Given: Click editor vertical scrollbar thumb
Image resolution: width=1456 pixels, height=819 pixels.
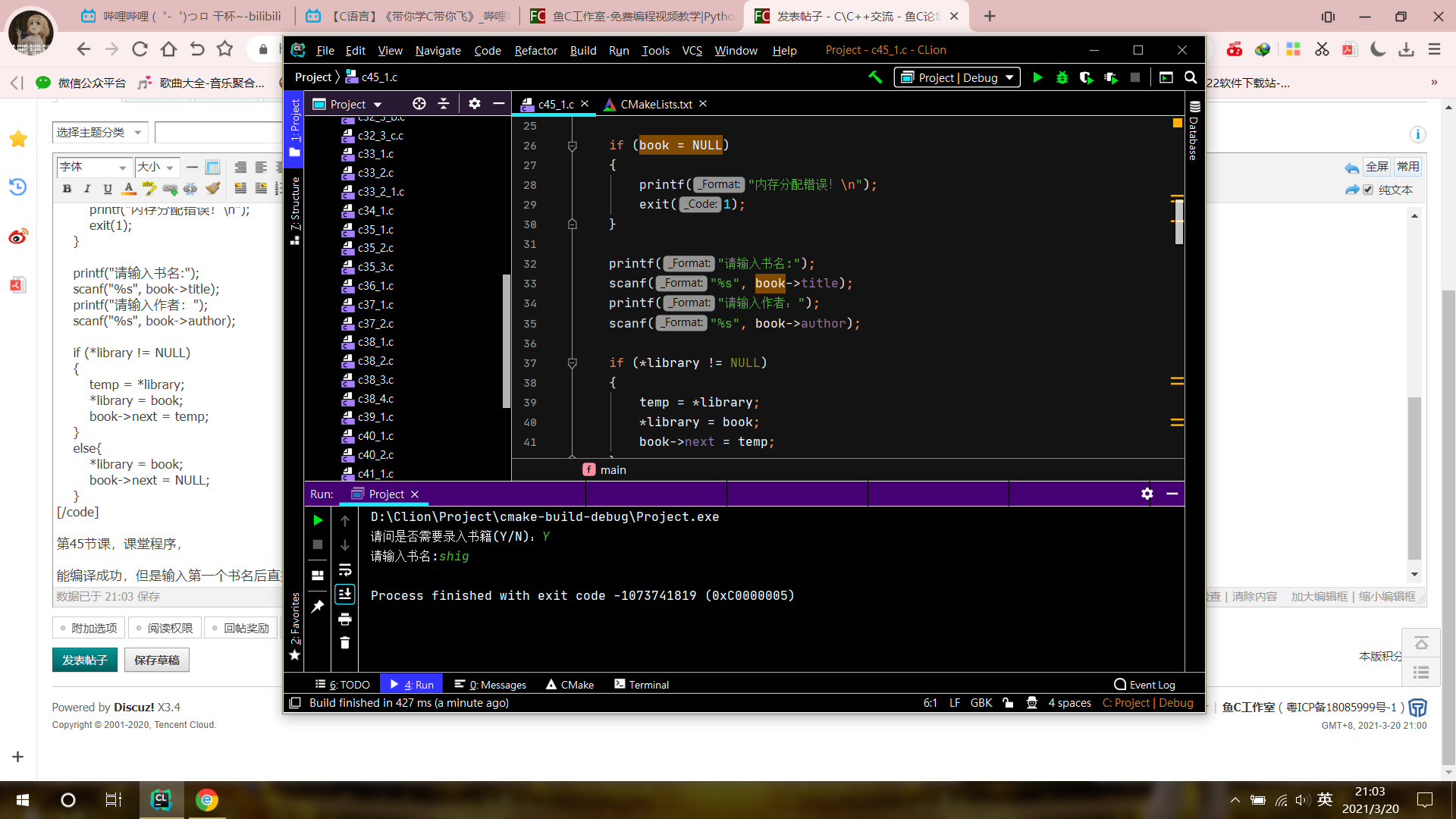Looking at the screenshot, I should (x=1179, y=221).
